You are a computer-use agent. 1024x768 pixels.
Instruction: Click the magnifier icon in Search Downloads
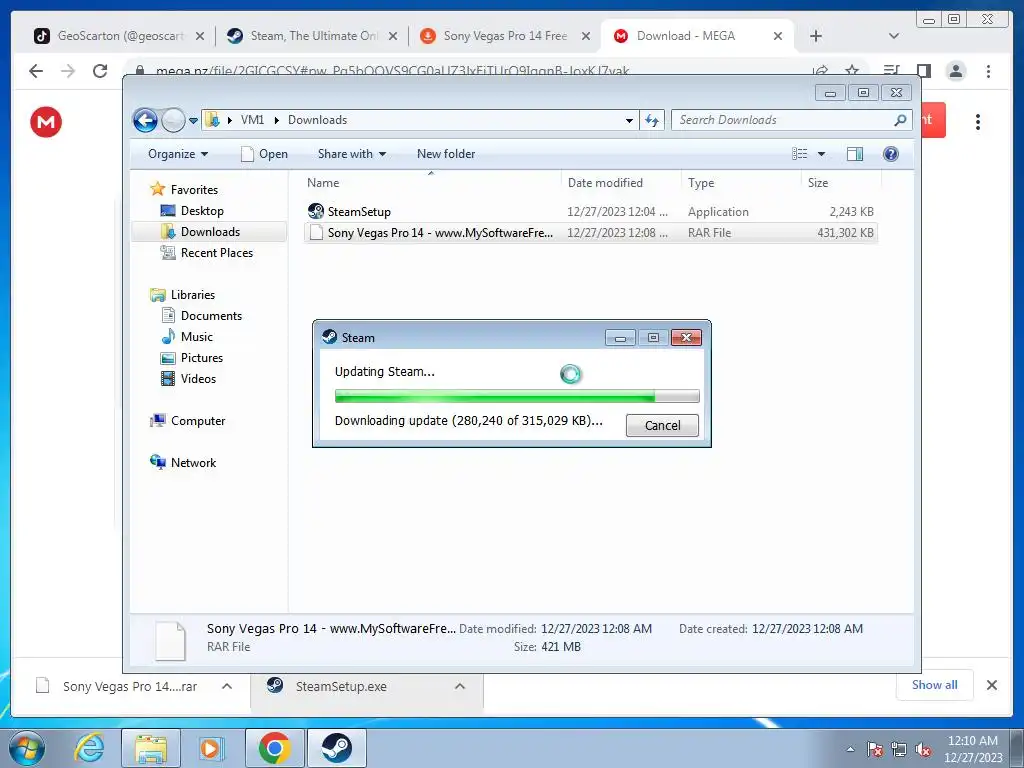point(901,120)
